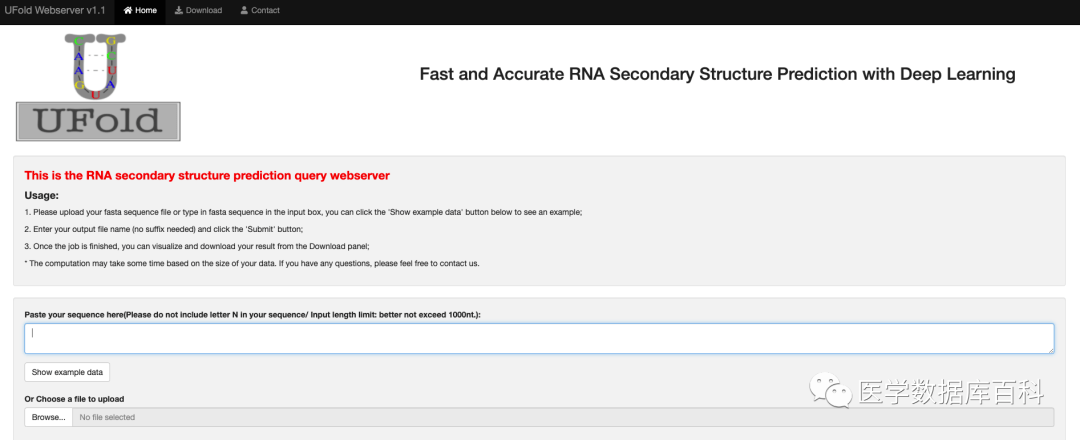Focus the sequence paste text area
Image resolution: width=1080 pixels, height=440 pixels.
(x=539, y=338)
